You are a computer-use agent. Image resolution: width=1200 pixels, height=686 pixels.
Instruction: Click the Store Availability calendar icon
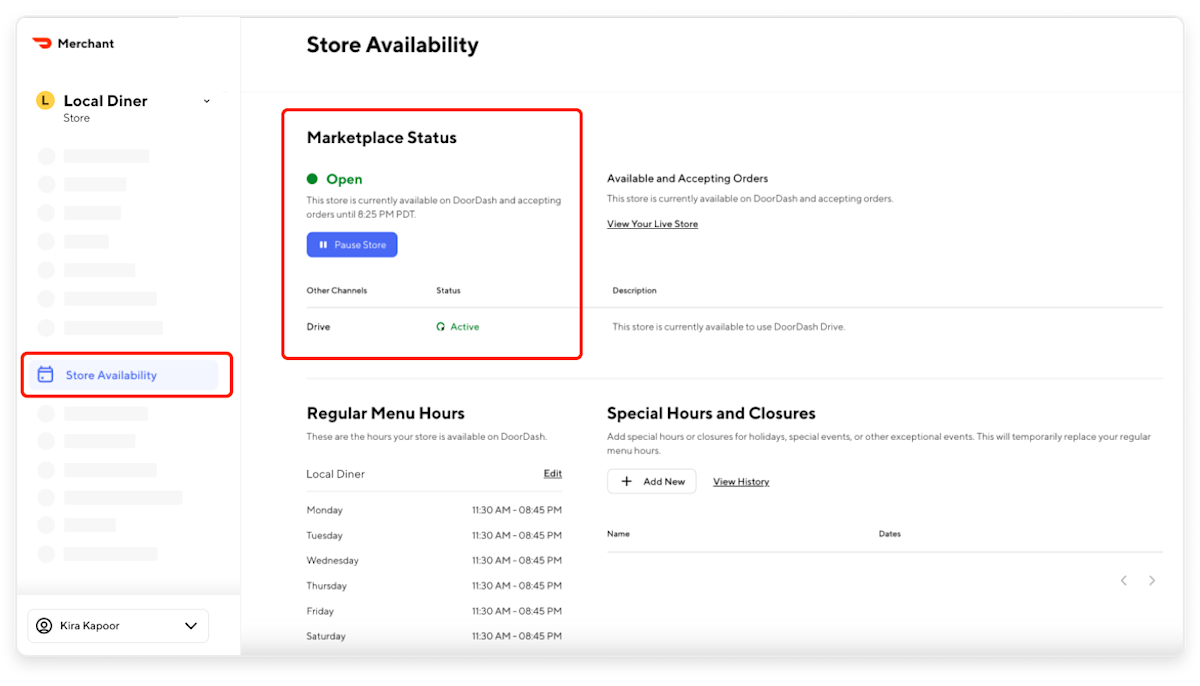(45, 375)
